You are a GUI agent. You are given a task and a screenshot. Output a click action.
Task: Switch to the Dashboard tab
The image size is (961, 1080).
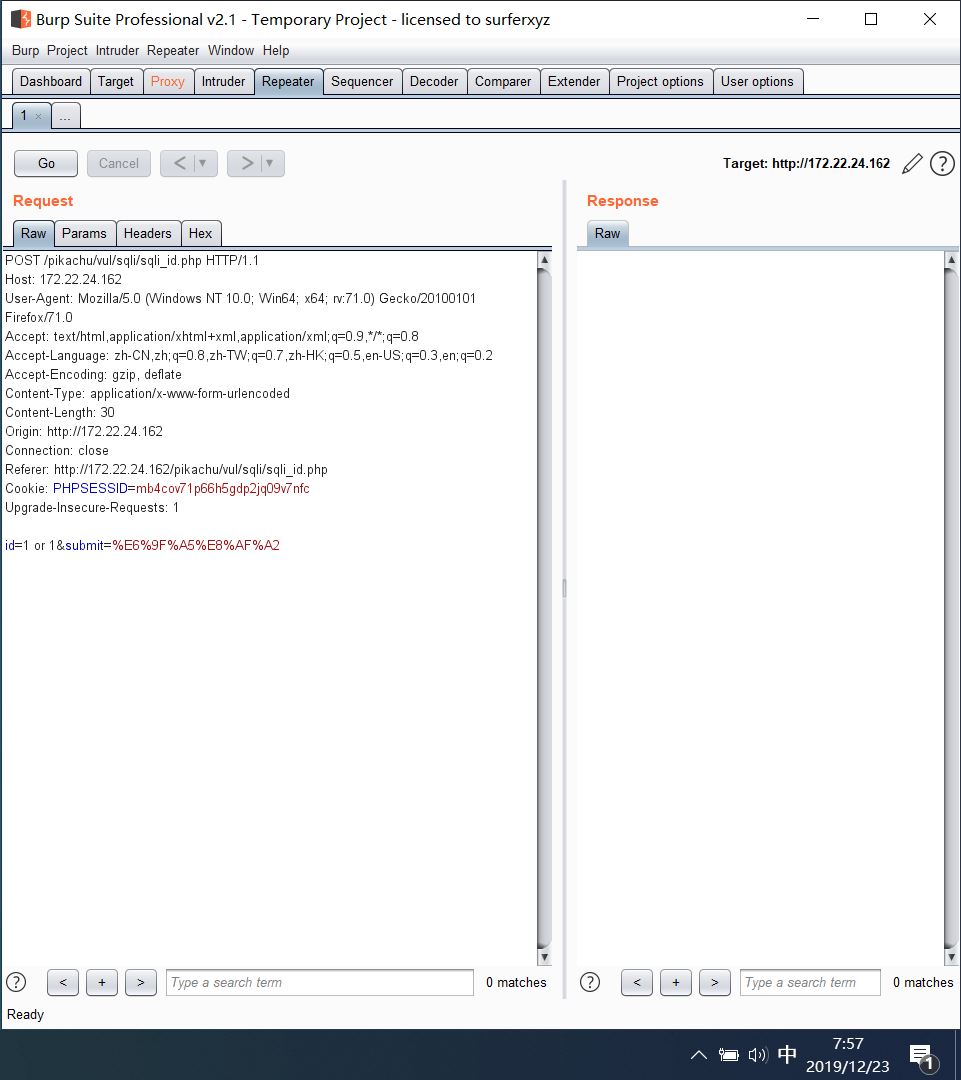coord(51,81)
